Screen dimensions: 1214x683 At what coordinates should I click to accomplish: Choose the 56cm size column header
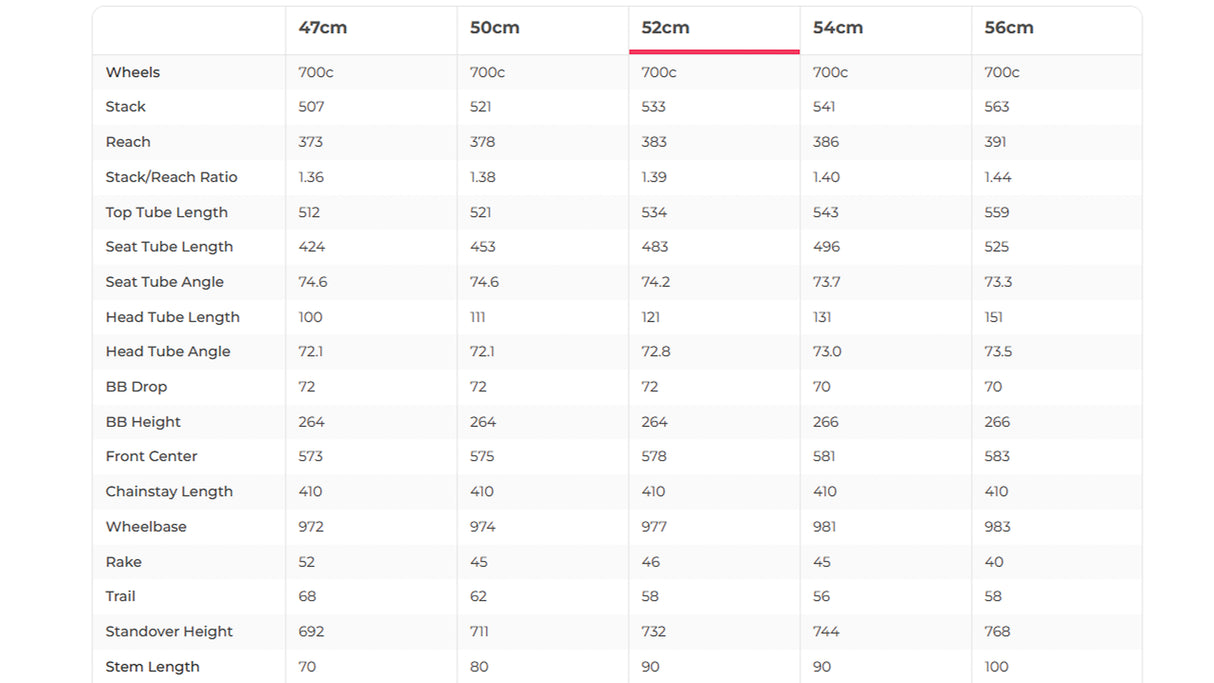(x=1009, y=28)
